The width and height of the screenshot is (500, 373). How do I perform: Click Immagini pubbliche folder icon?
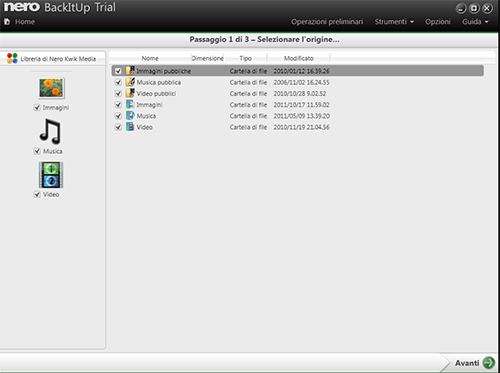pyautogui.click(x=130, y=71)
